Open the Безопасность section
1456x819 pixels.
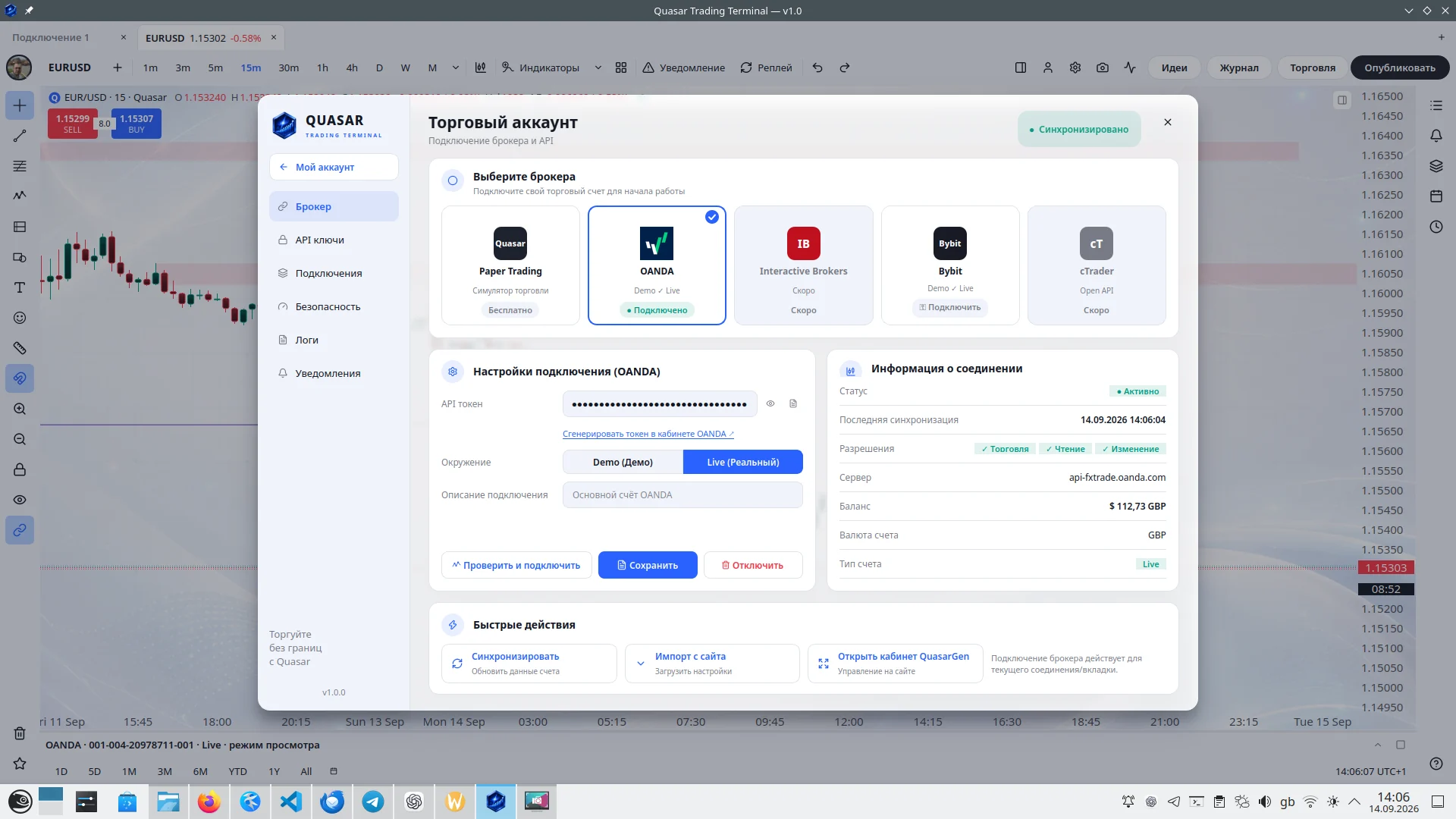click(x=334, y=306)
